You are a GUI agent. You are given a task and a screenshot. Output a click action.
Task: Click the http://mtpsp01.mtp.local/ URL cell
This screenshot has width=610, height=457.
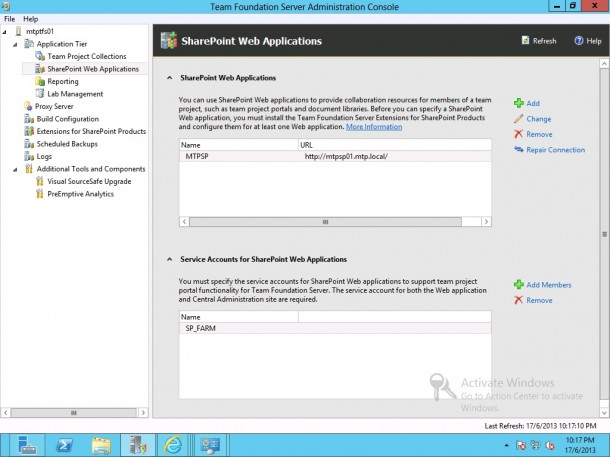[x=346, y=156]
